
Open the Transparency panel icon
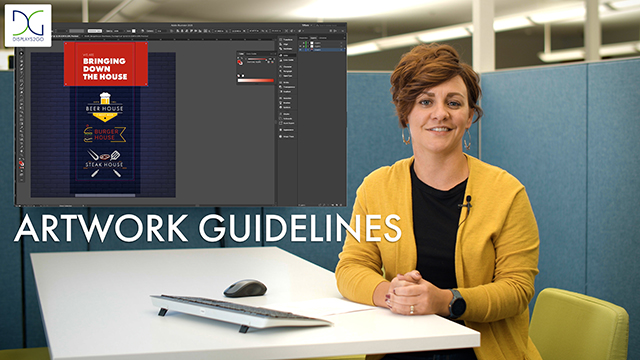click(288, 87)
